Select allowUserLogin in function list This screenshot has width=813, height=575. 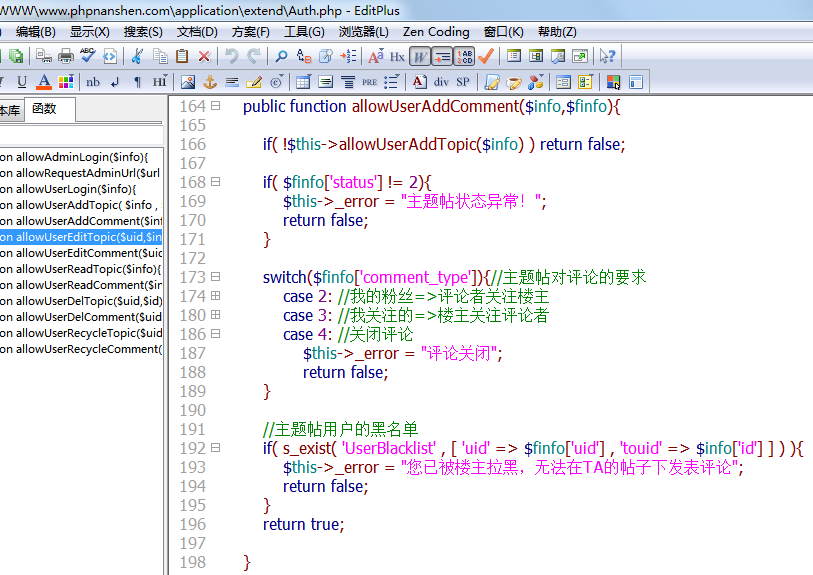pyautogui.click(x=81, y=189)
